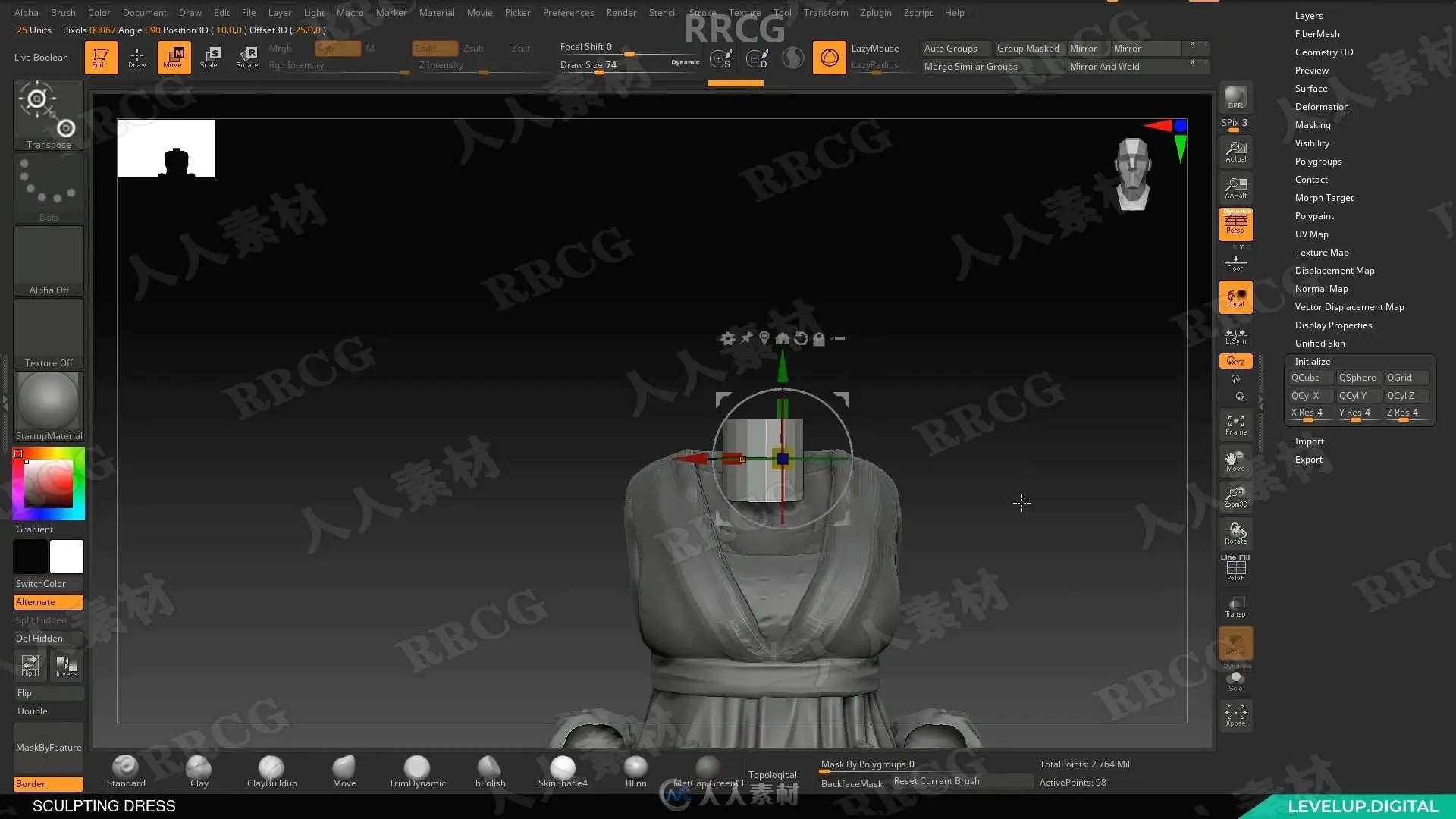Expand the Morph Target subpalette
This screenshot has width=1456, height=819.
(1324, 198)
